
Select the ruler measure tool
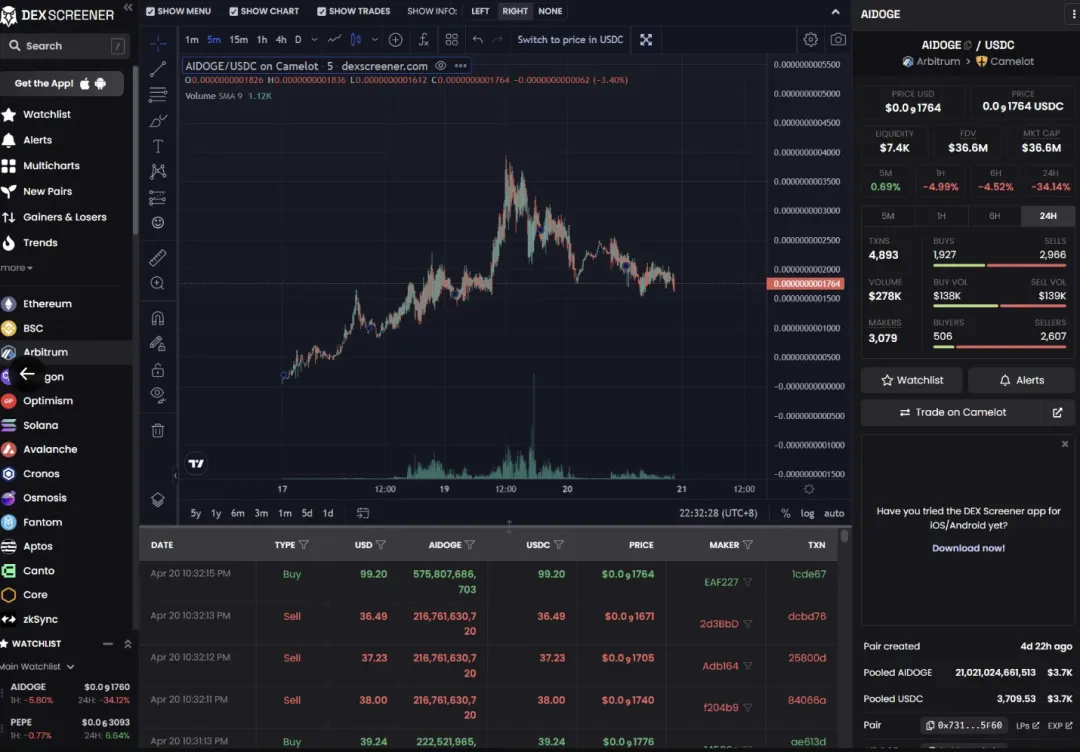(x=158, y=258)
